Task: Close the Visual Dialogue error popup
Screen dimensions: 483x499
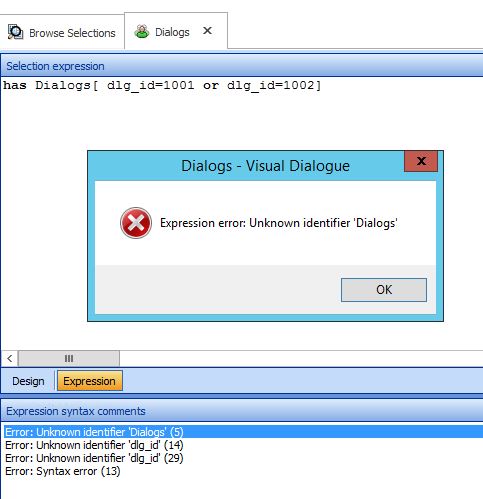Action: [421, 161]
